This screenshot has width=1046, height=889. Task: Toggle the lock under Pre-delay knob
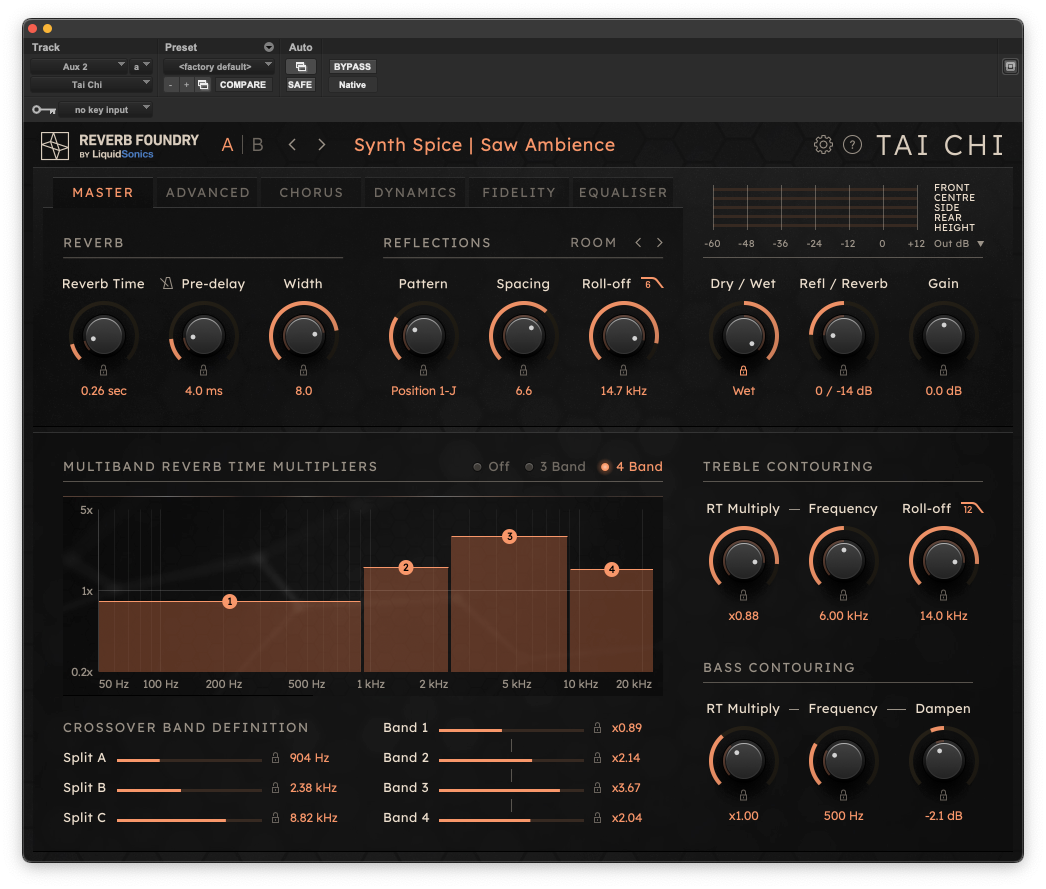tap(203, 370)
